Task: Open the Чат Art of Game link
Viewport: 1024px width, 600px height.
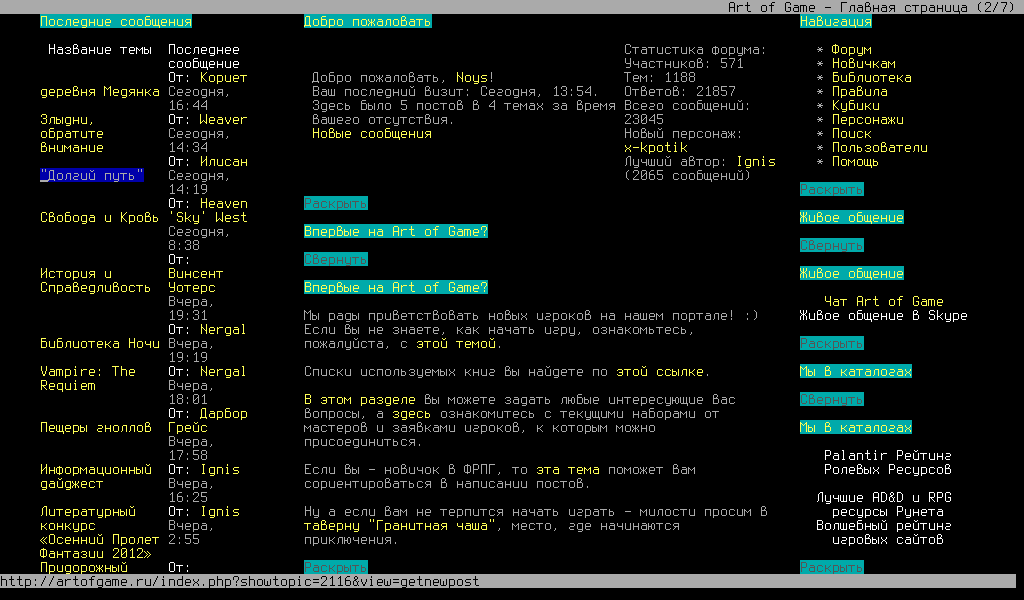Action: tap(883, 301)
